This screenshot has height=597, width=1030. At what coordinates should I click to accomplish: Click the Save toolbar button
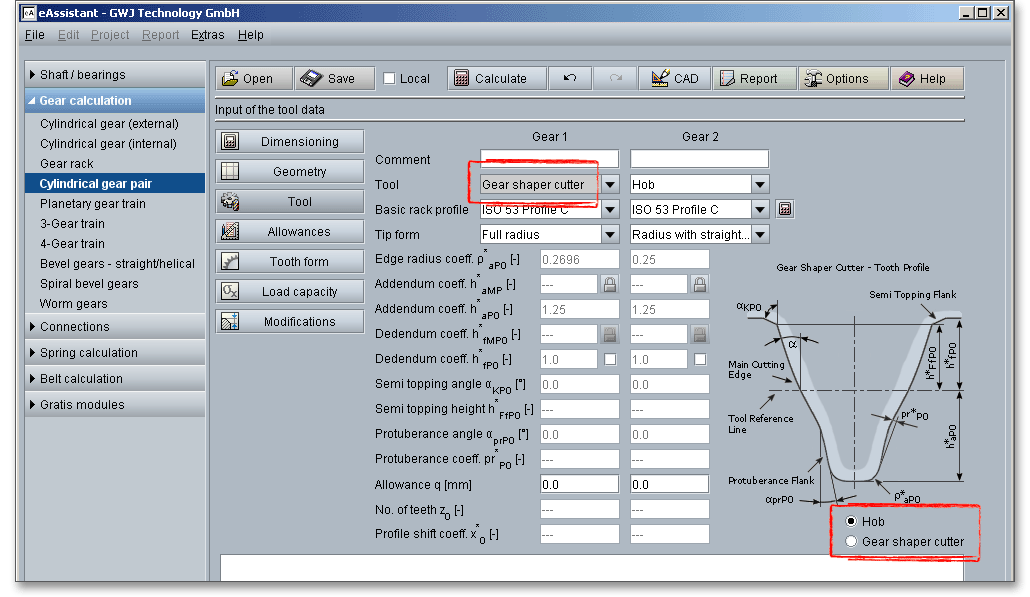point(335,79)
